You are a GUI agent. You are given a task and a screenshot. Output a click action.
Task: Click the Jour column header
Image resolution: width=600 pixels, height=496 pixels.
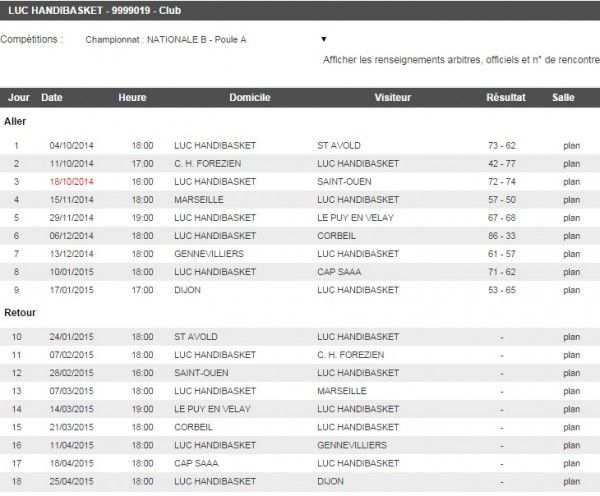pos(19,97)
